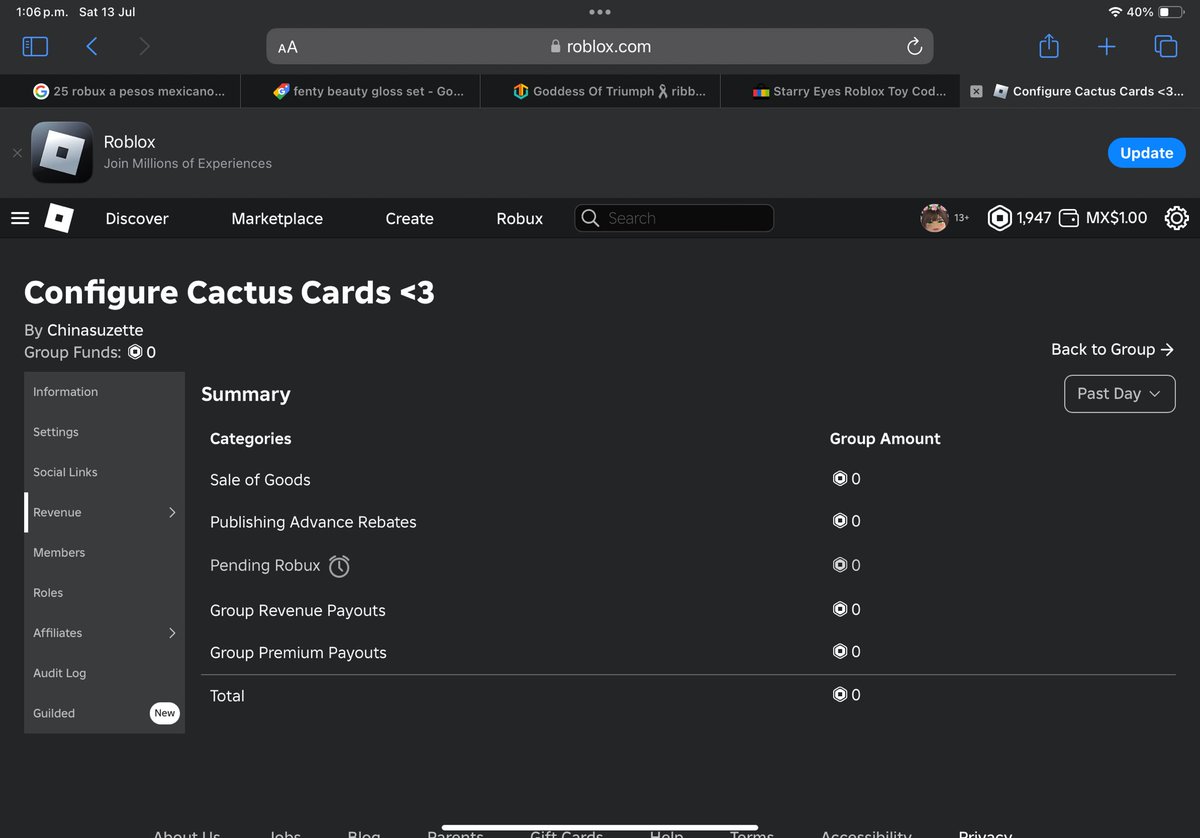Toggle the Safari sidebar icon
This screenshot has width=1200, height=838.
tap(35, 46)
